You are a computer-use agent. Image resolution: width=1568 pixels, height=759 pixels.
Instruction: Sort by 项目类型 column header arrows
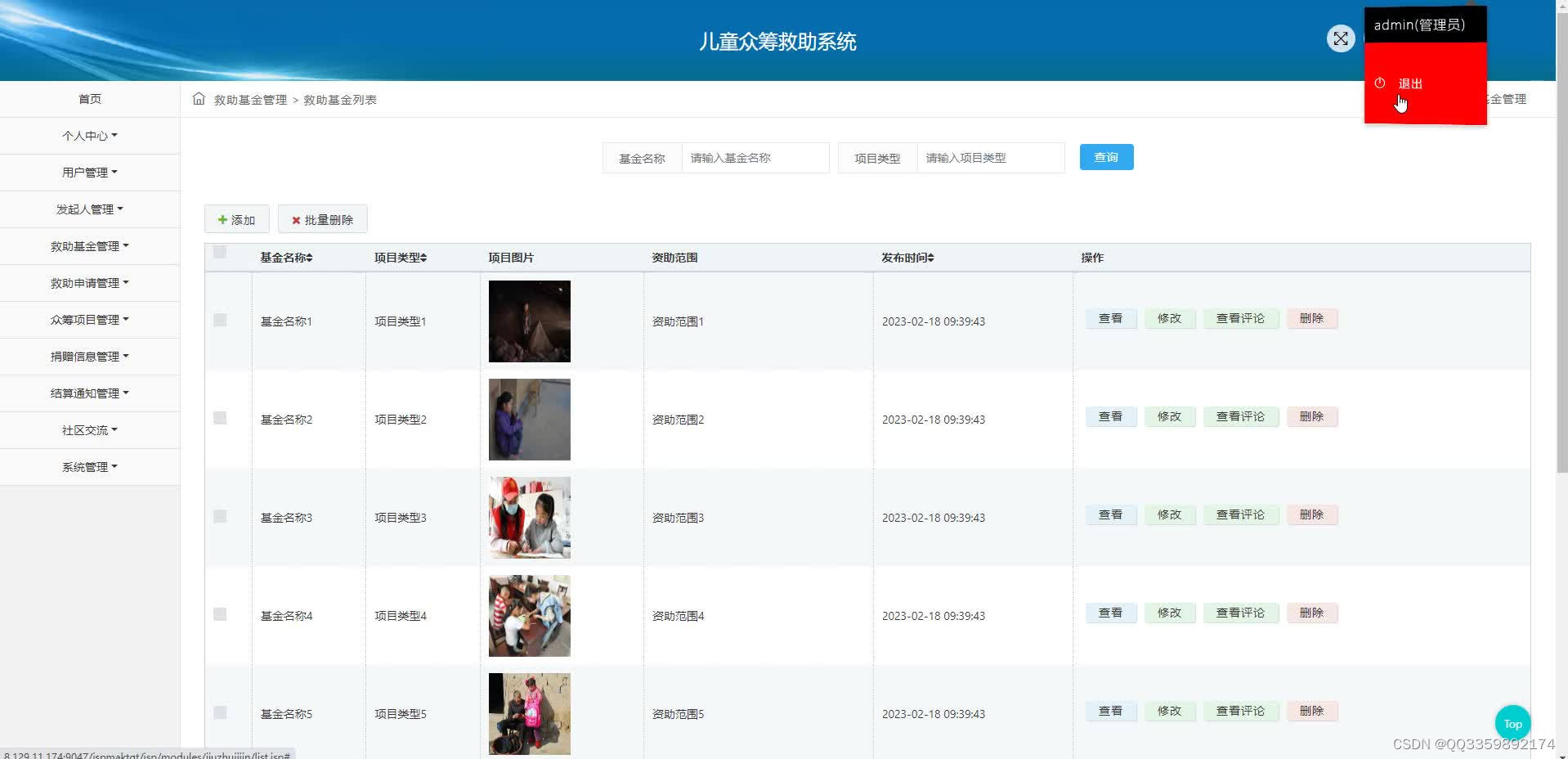[423, 258]
